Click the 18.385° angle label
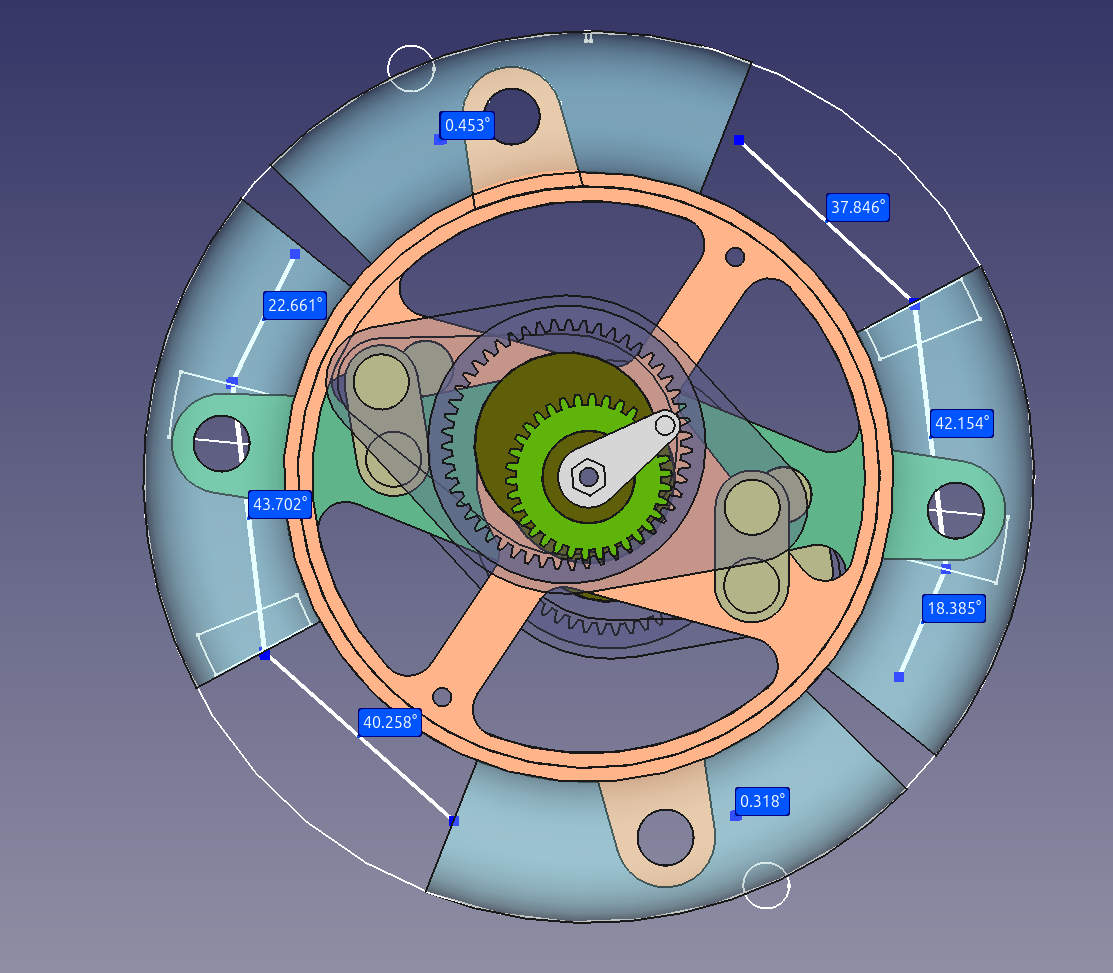Image resolution: width=1113 pixels, height=973 pixels. coord(954,608)
